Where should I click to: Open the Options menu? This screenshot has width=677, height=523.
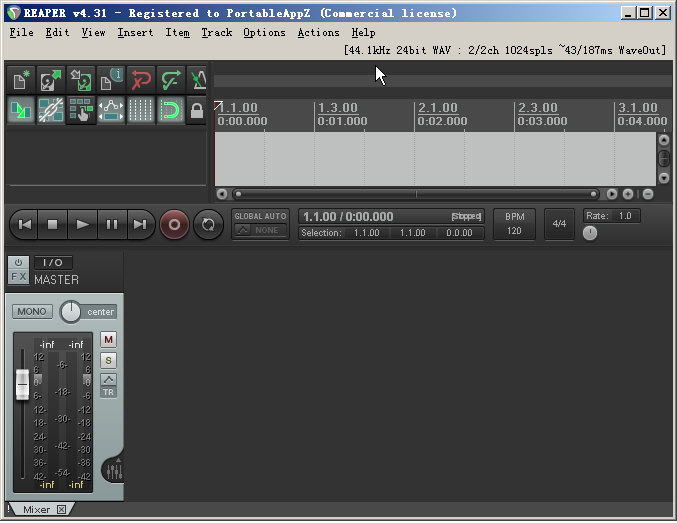264,33
